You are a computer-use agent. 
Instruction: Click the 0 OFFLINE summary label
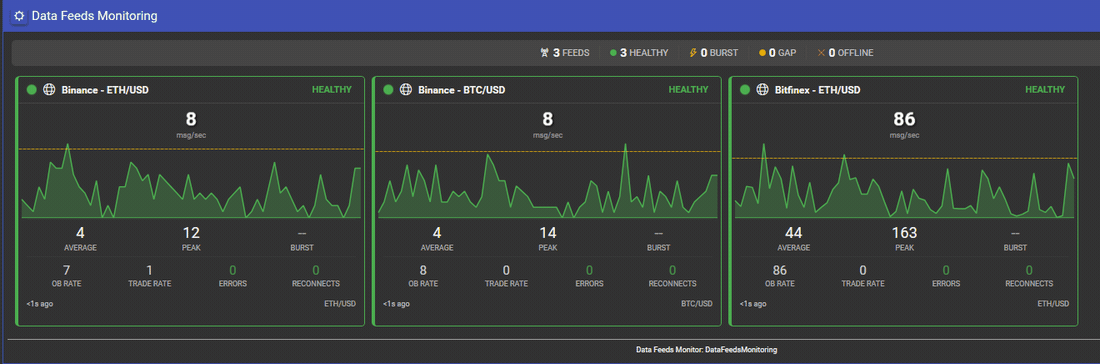(851, 53)
